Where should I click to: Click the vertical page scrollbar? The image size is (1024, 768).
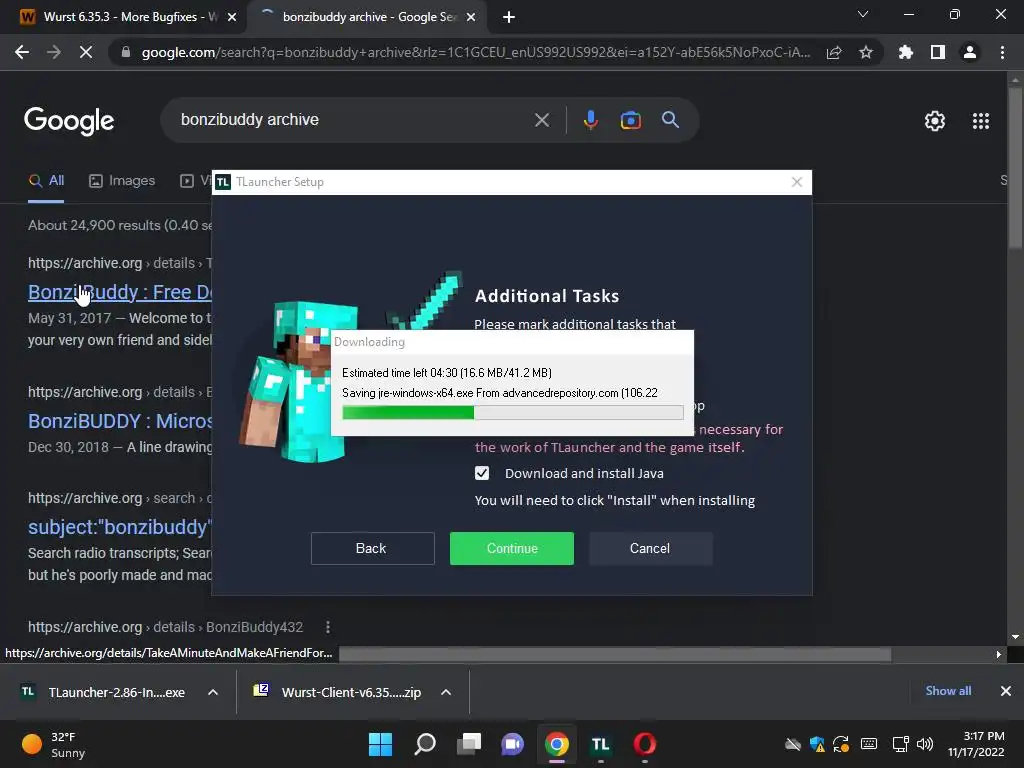pos(1015,167)
